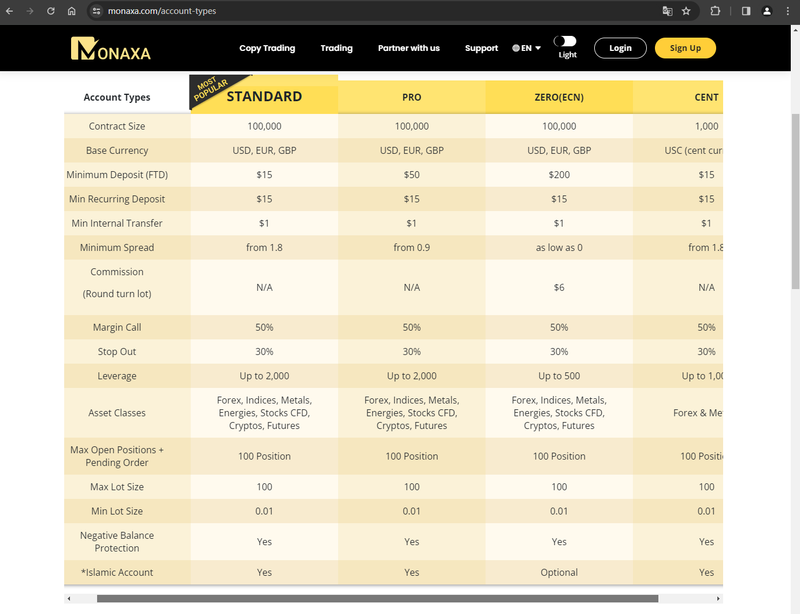This screenshot has height=614, width=800.
Task: Click the Min Internal Transfer label
Action: (x=117, y=223)
